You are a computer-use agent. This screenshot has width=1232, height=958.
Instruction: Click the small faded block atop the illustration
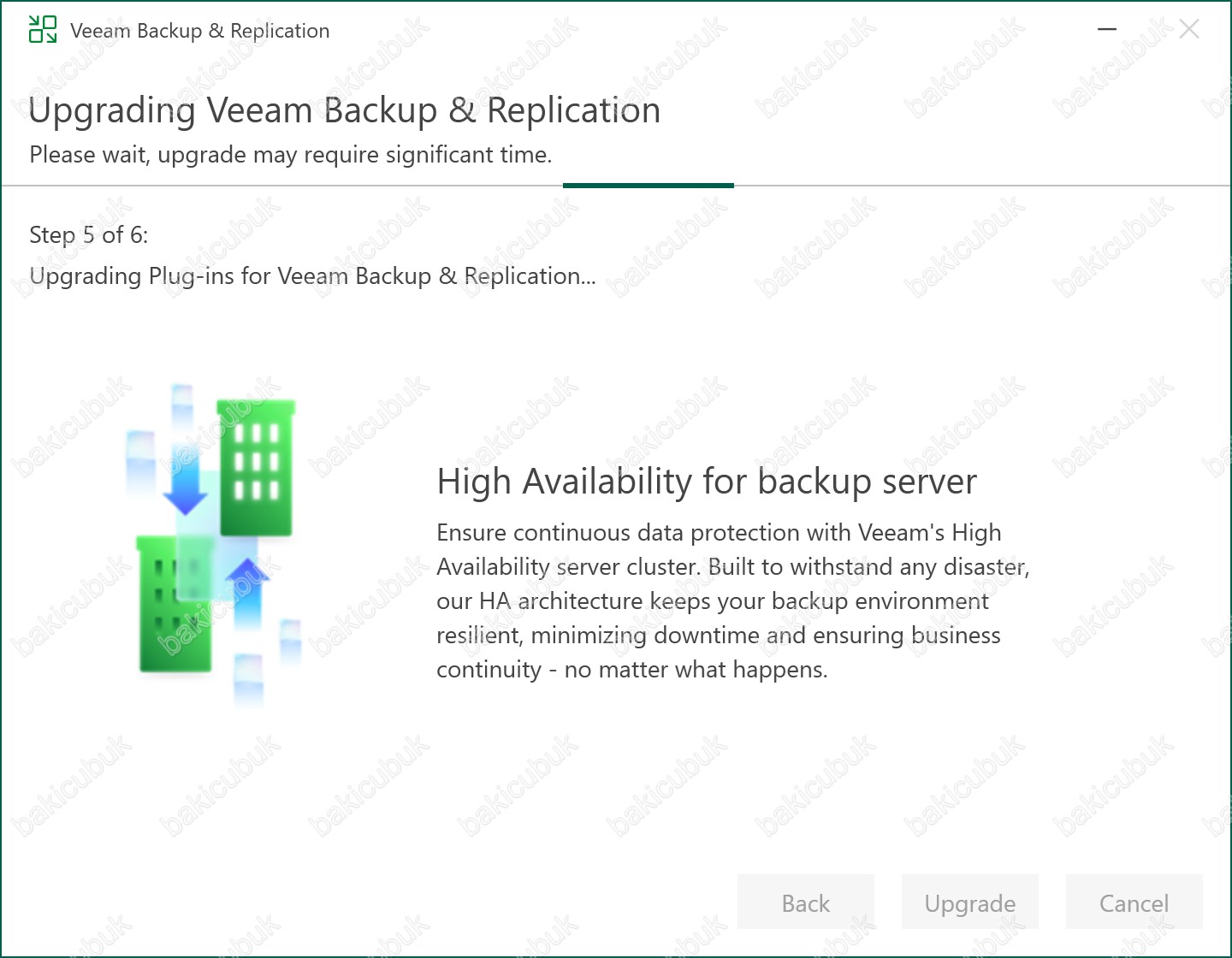tap(182, 400)
